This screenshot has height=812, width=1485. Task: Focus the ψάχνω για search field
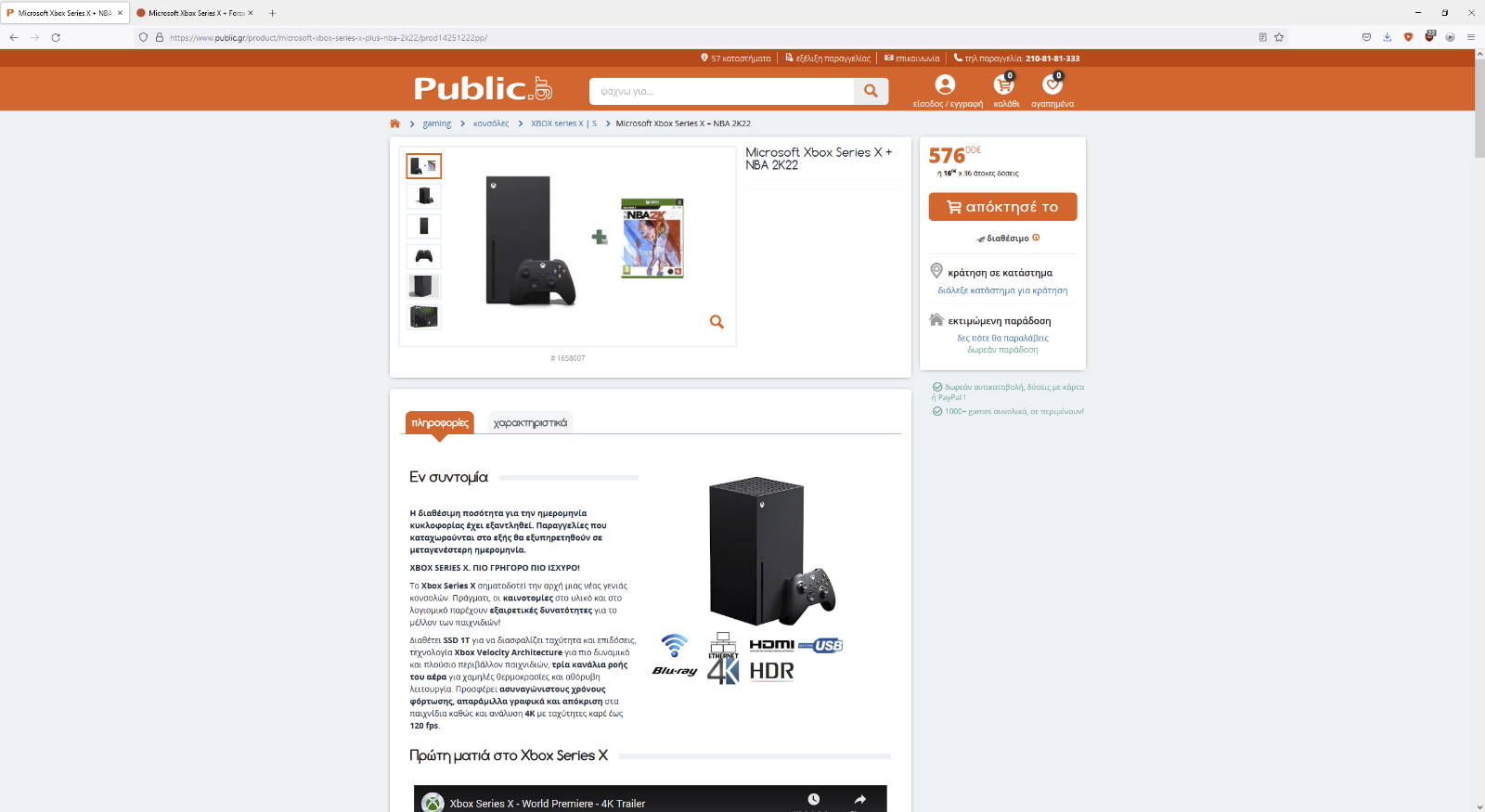[x=721, y=91]
